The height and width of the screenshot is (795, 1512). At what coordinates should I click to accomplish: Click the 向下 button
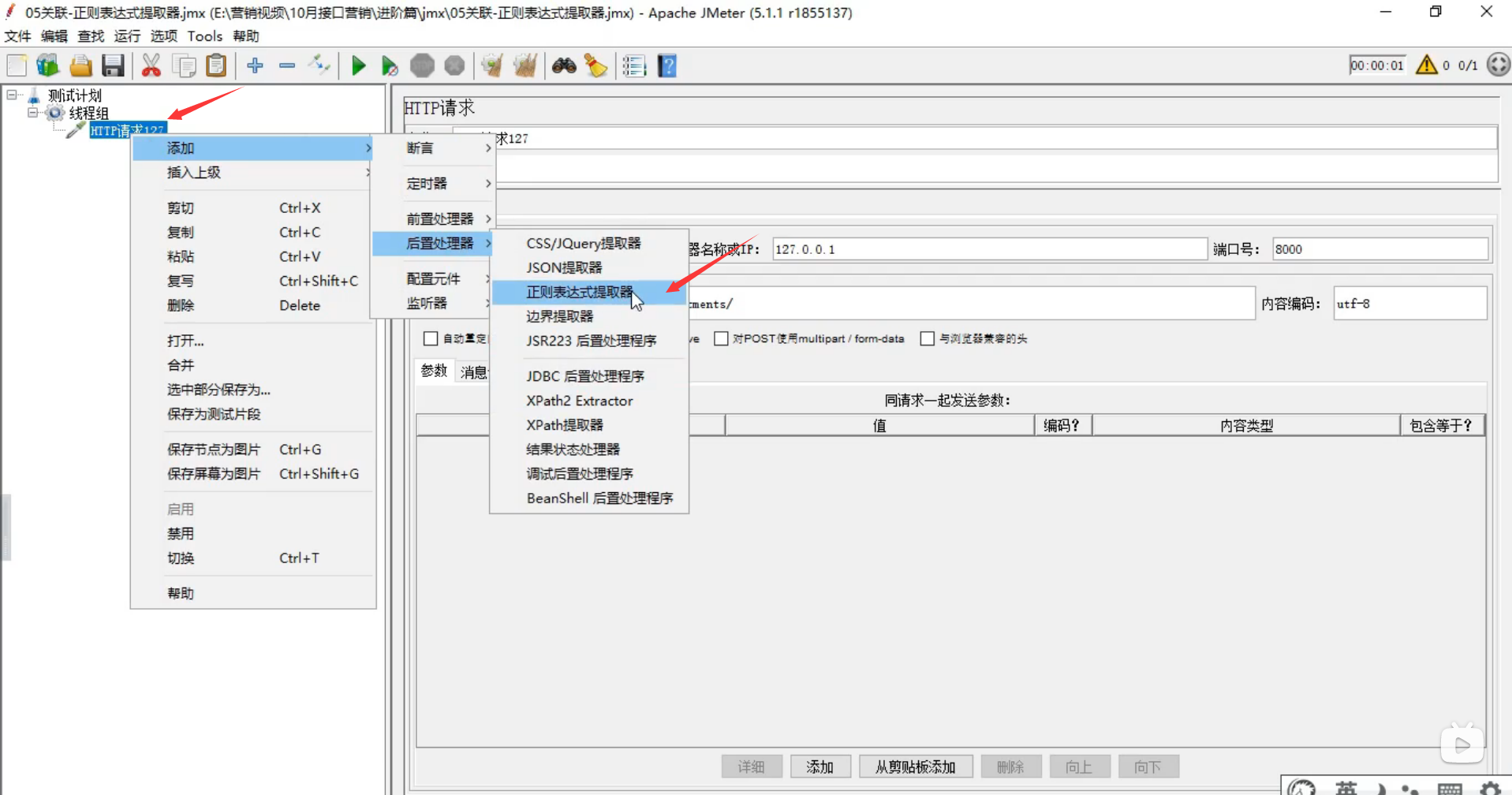tap(1148, 767)
